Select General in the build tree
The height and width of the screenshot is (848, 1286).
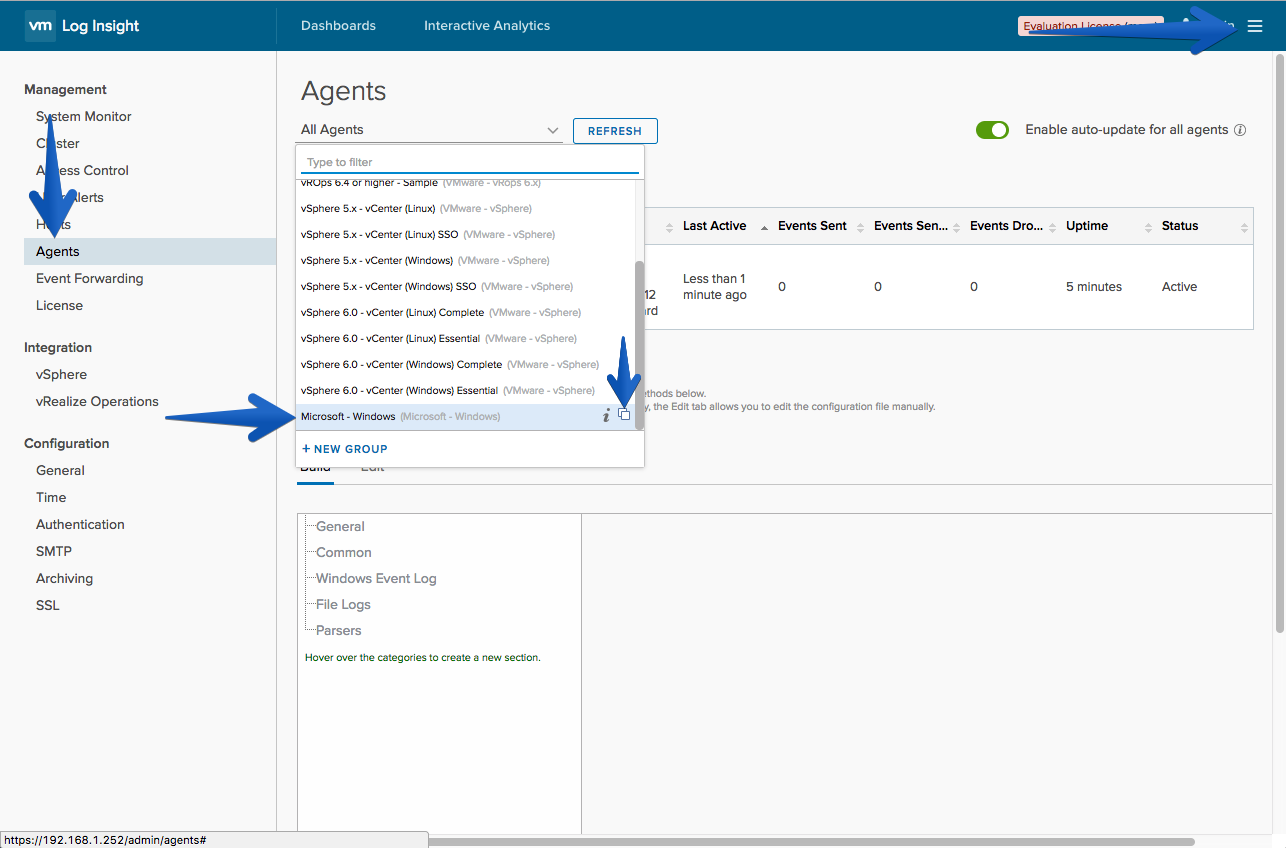pyautogui.click(x=340, y=527)
